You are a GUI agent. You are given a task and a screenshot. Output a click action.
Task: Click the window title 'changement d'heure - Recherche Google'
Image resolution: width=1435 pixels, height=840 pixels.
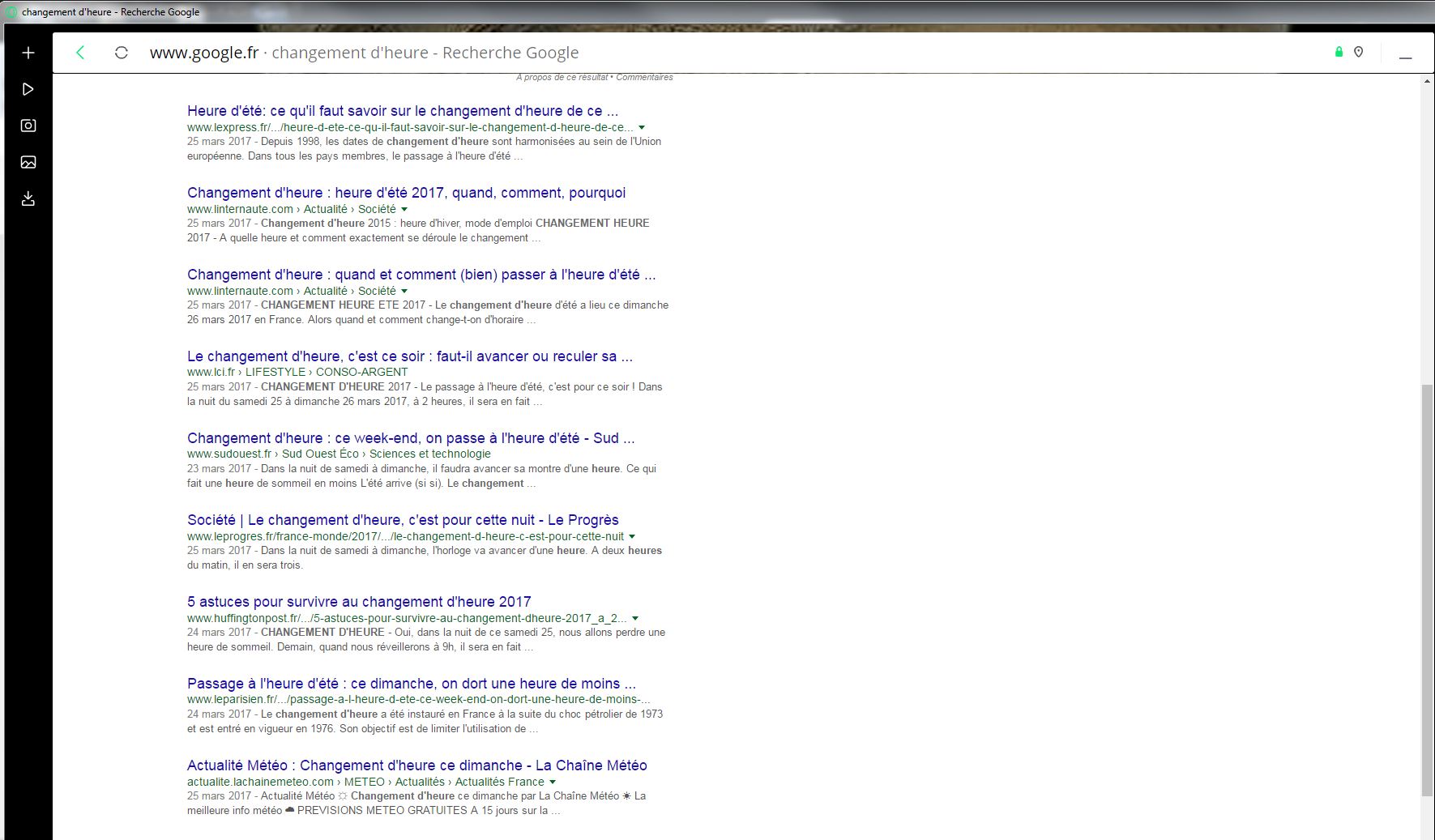tap(111, 12)
